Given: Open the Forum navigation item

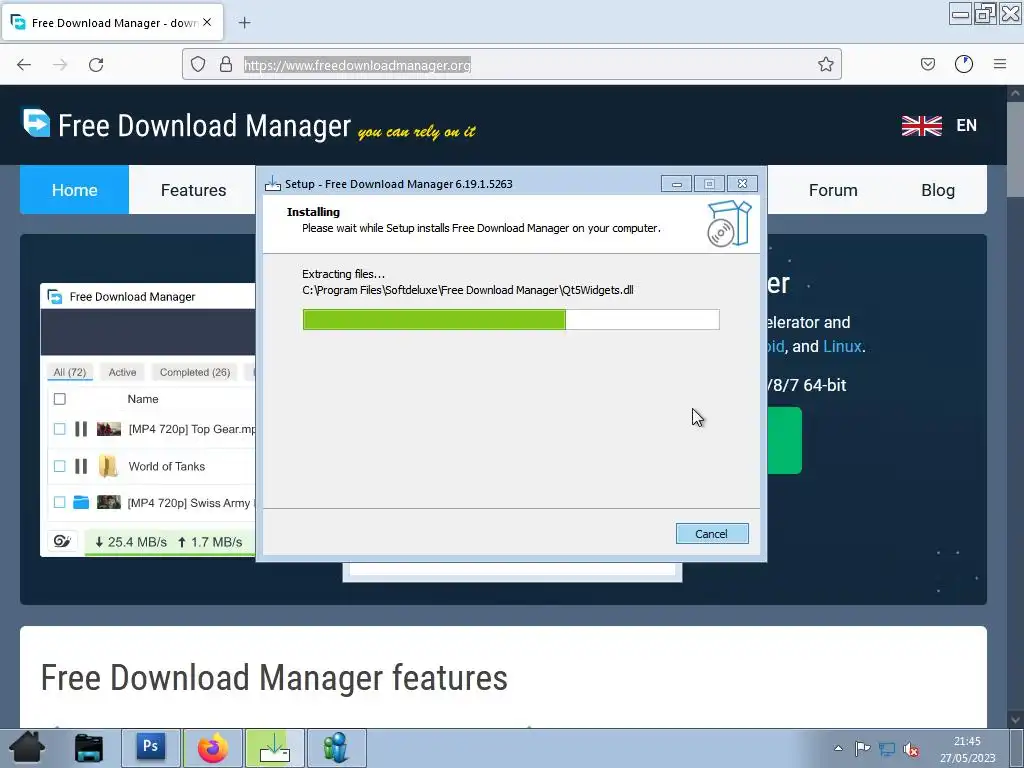Looking at the screenshot, I should (x=833, y=190).
